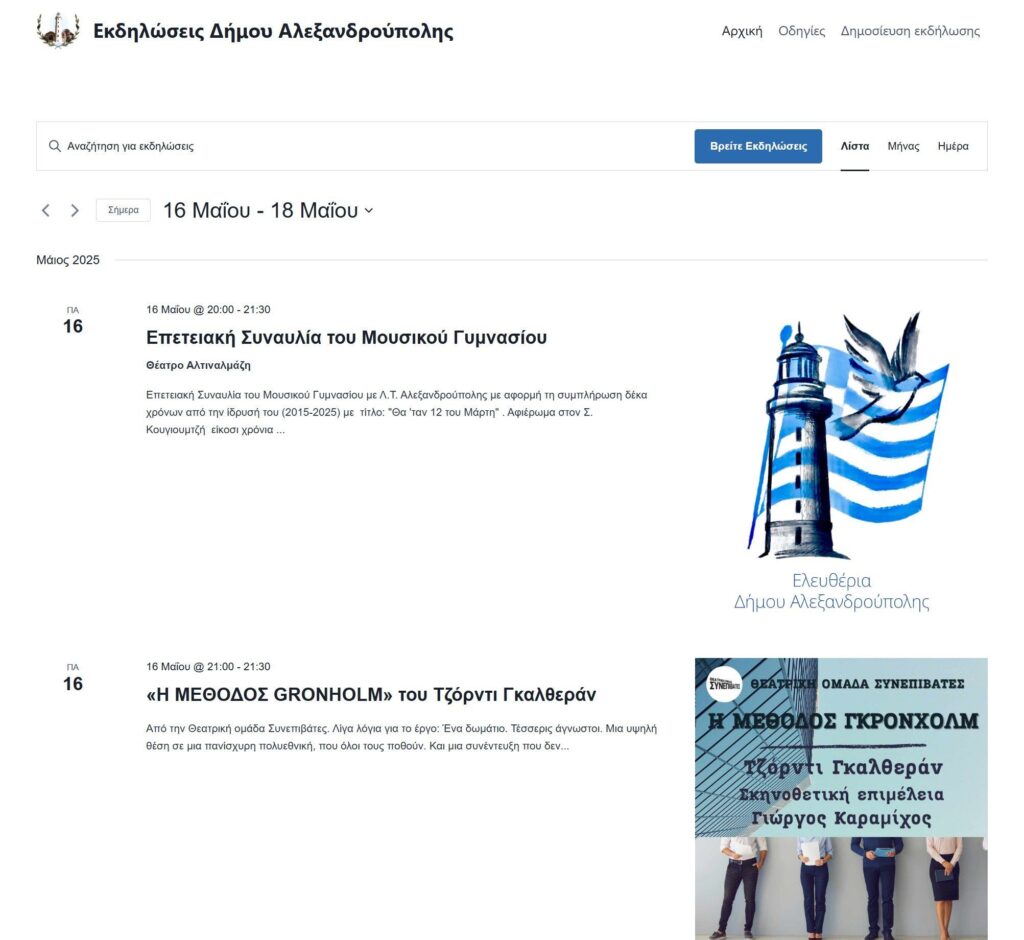
Task: Switch to the Μήνας view tab
Action: pos(903,146)
